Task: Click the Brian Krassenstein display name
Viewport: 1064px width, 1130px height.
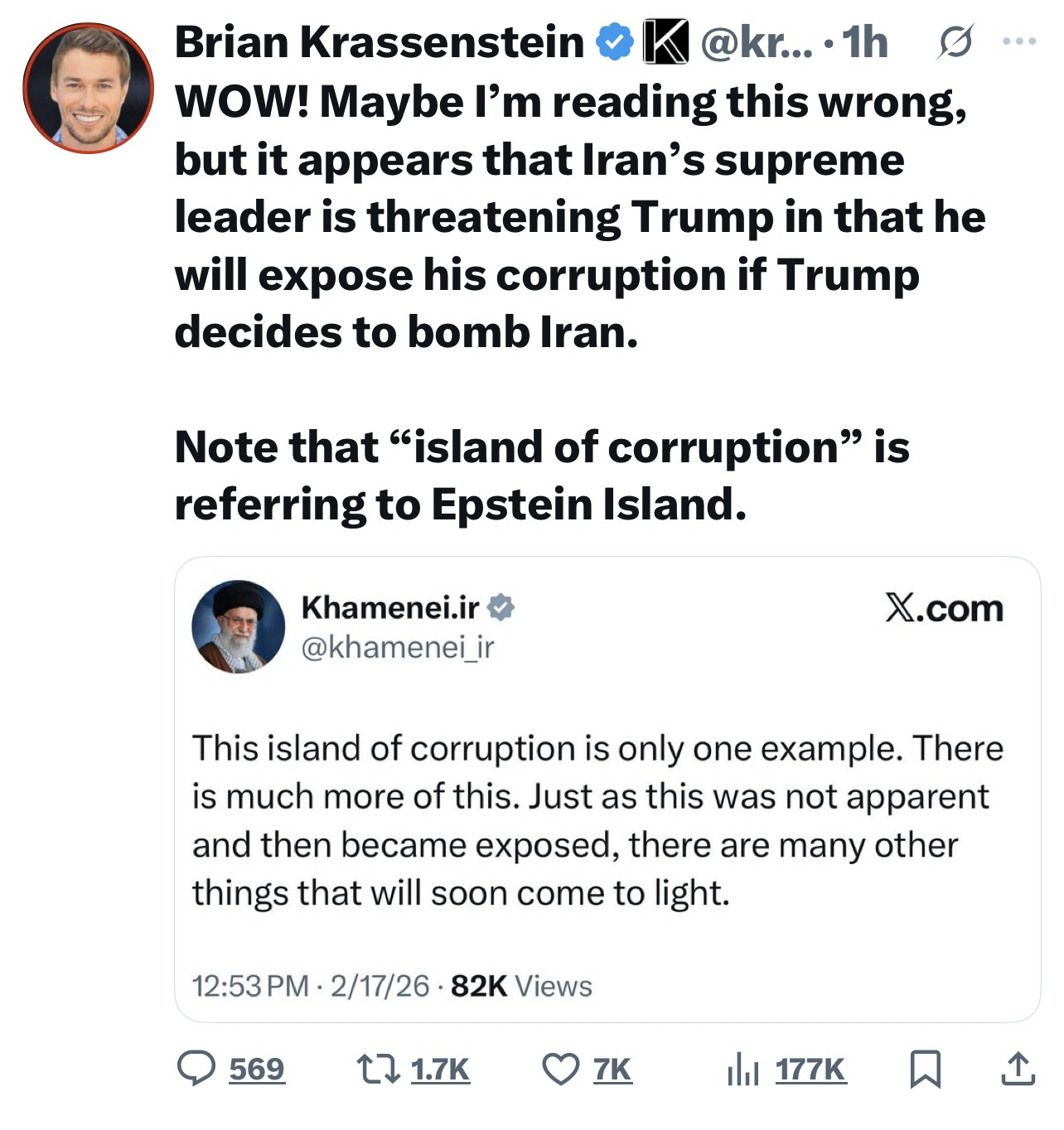Action: (x=379, y=42)
